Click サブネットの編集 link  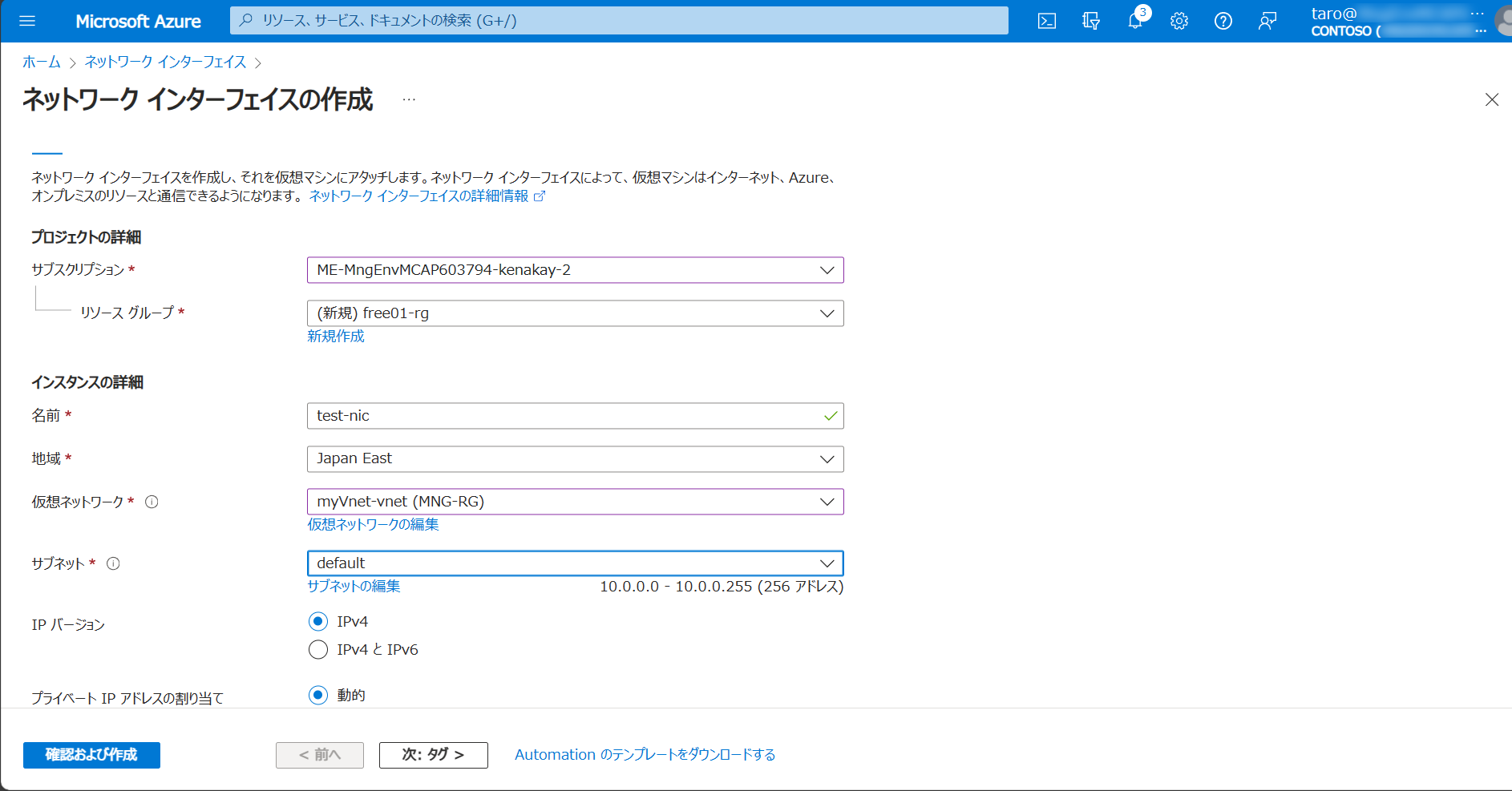pos(354,586)
